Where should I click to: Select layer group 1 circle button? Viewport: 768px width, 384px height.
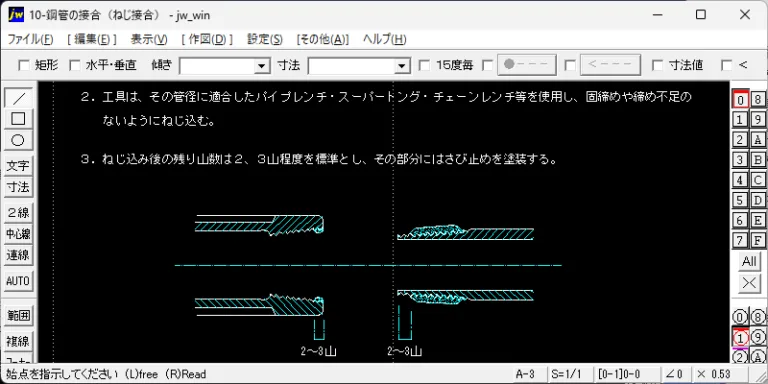(x=741, y=337)
